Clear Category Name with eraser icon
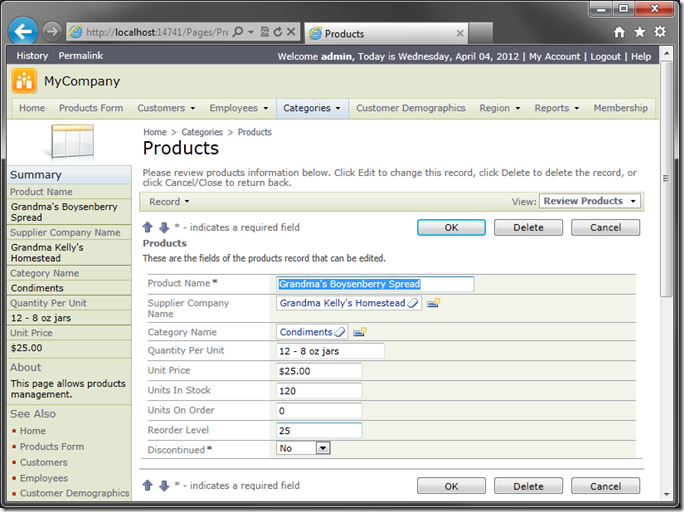The image size is (684, 512). 340,332
